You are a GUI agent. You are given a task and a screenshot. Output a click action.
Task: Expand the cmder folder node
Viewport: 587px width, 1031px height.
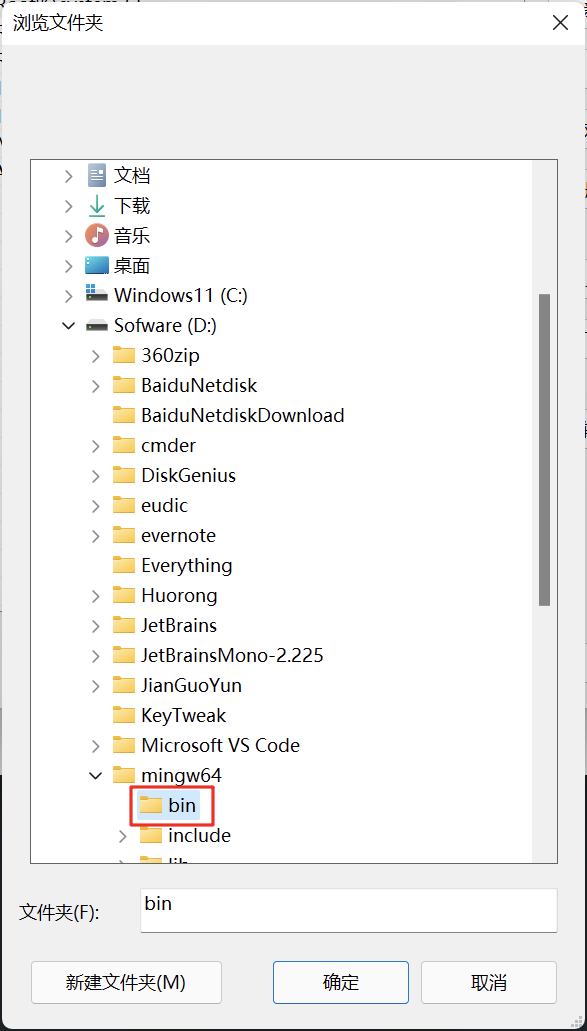[96, 445]
